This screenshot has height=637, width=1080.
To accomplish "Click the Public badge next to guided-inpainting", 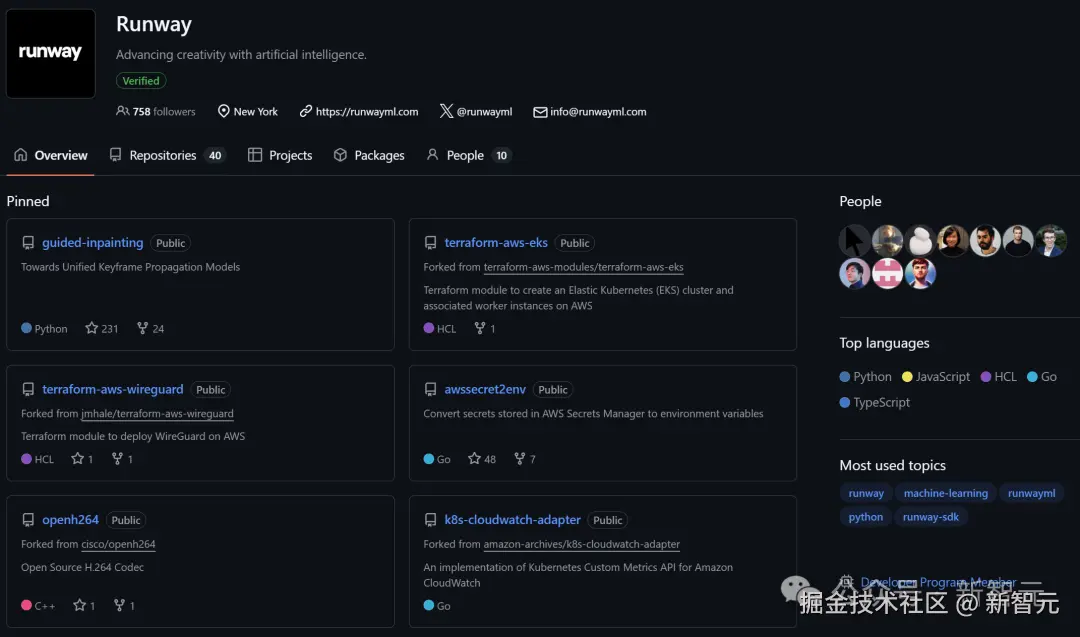I will (170, 243).
